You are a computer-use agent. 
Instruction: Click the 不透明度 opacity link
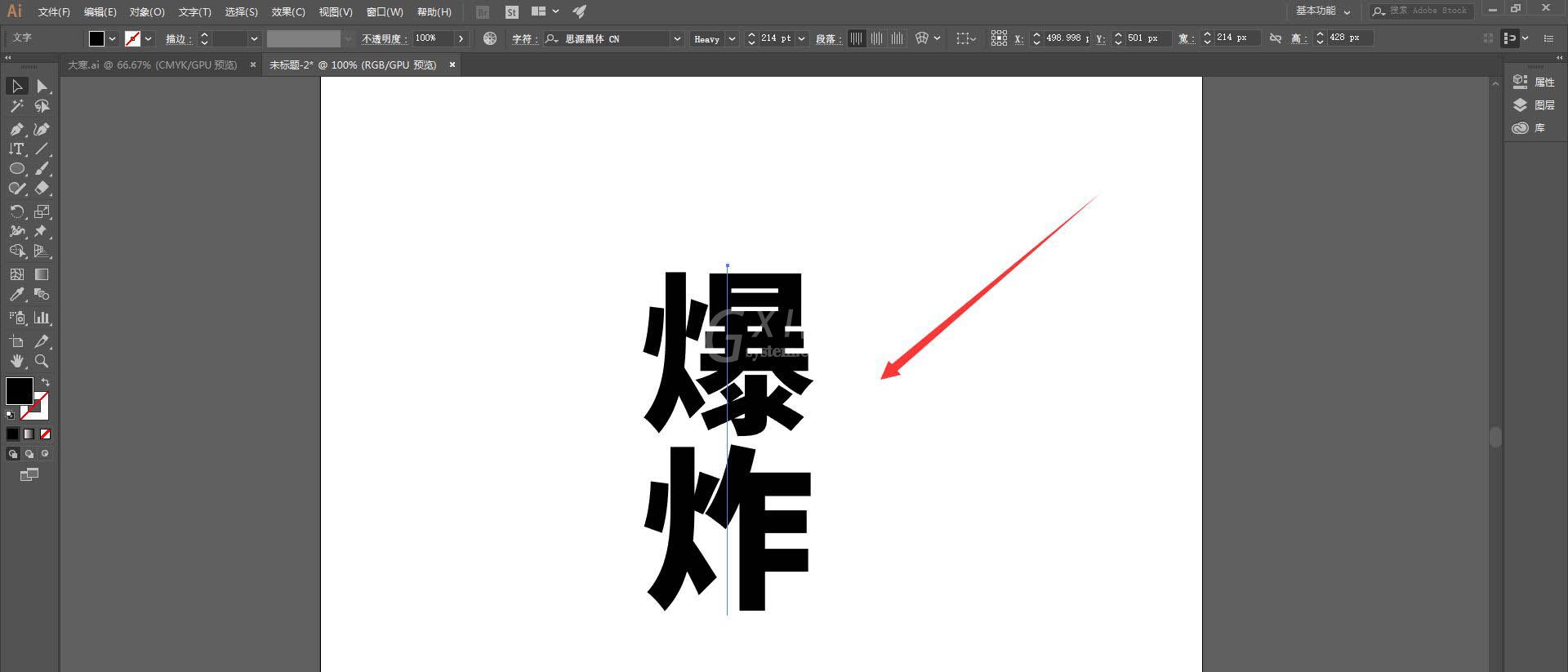(384, 38)
